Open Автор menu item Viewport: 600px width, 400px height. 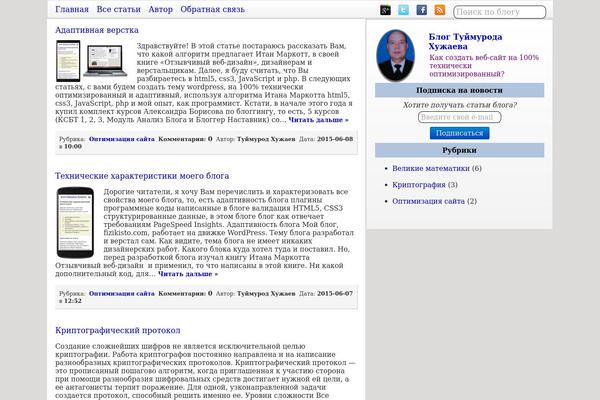(161, 10)
